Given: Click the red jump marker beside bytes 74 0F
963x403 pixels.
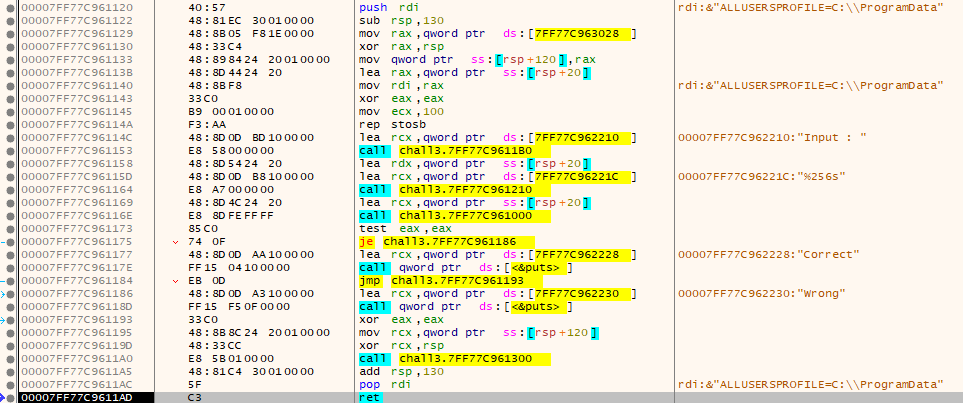Looking at the screenshot, I should coord(177,242).
